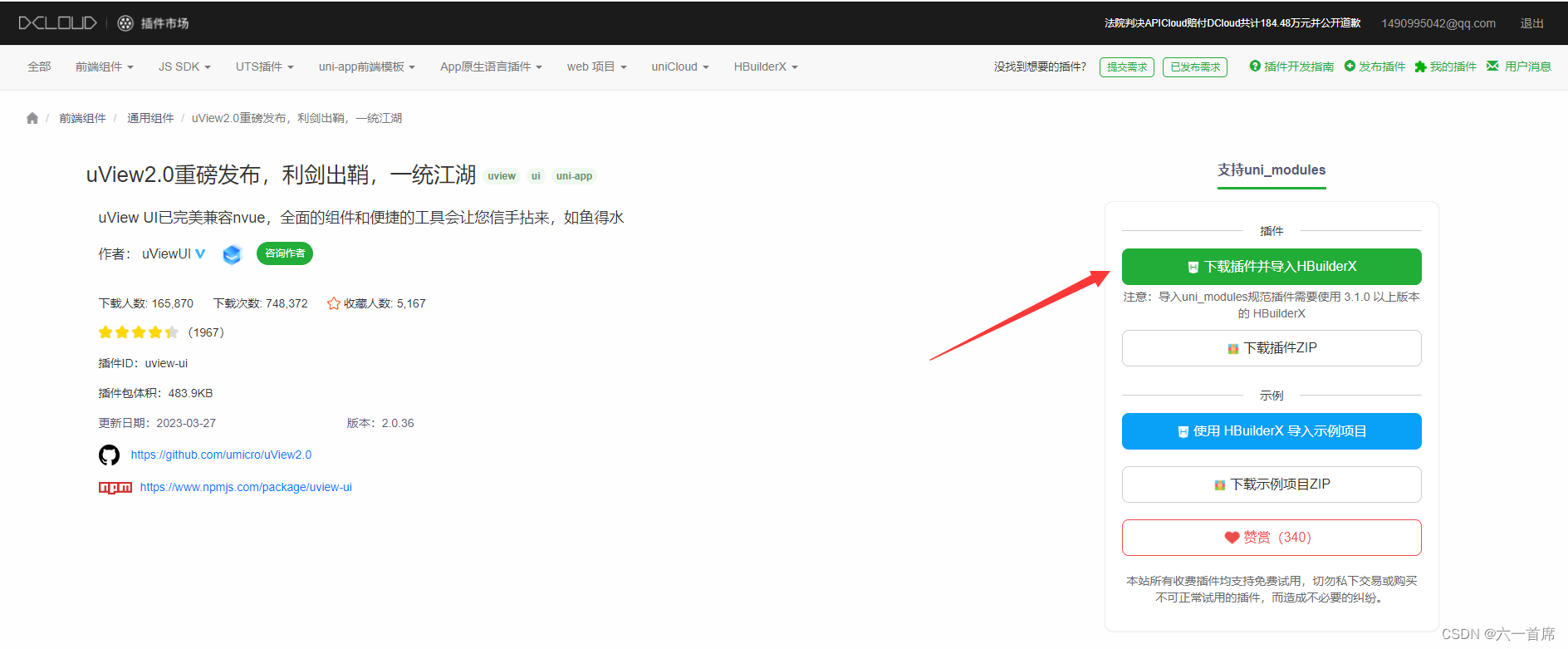Click 已发布需求 button

click(1195, 67)
